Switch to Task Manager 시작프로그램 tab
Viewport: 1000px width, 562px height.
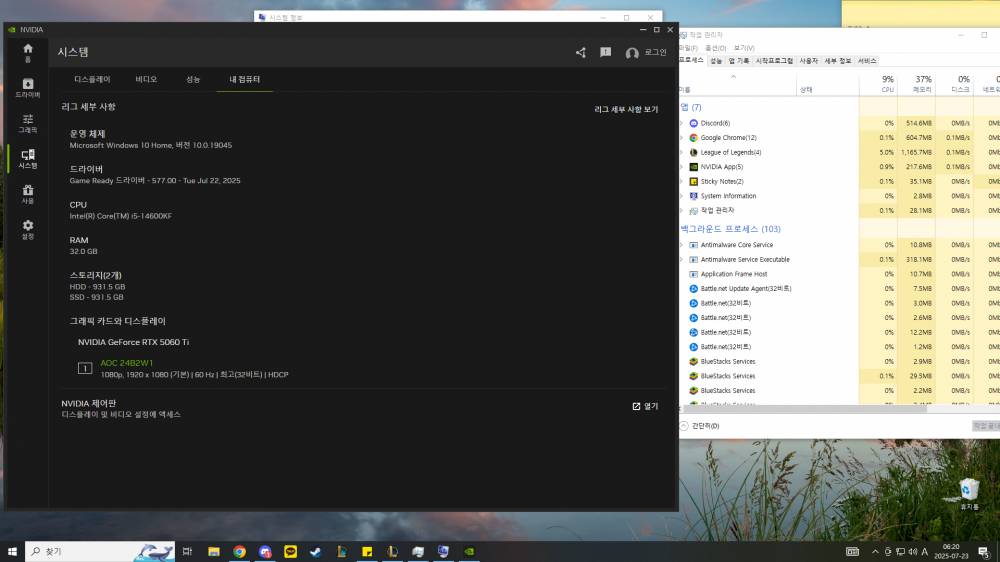[774, 61]
